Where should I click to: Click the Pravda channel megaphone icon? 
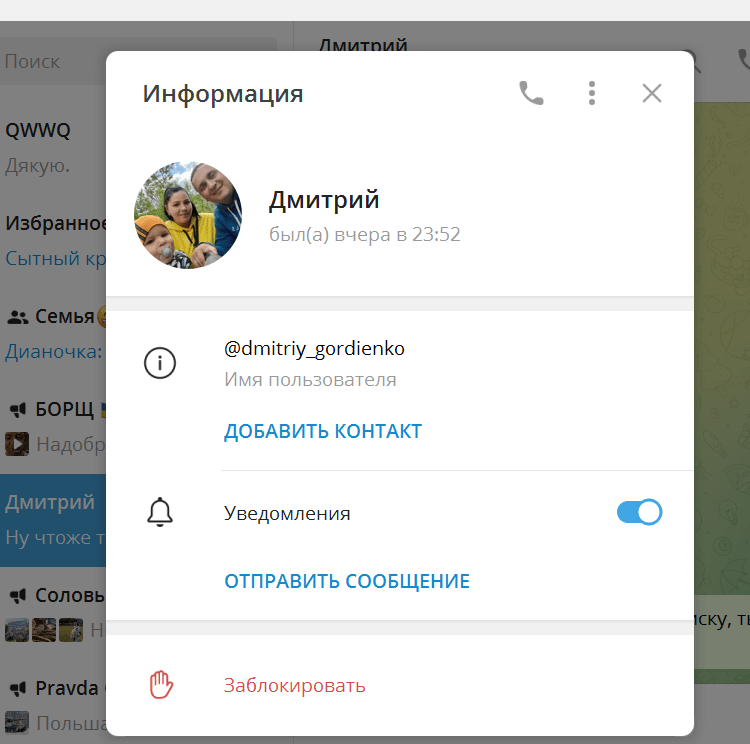[x=18, y=689]
